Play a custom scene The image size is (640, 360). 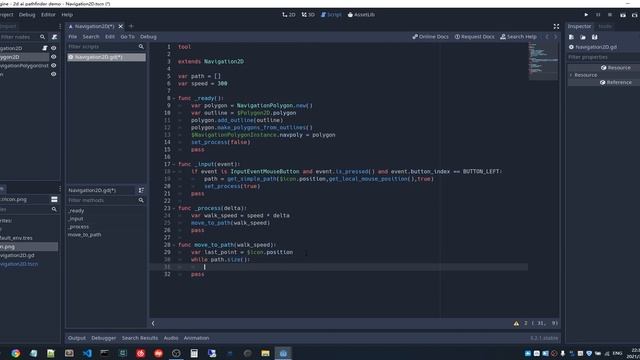coord(635,15)
